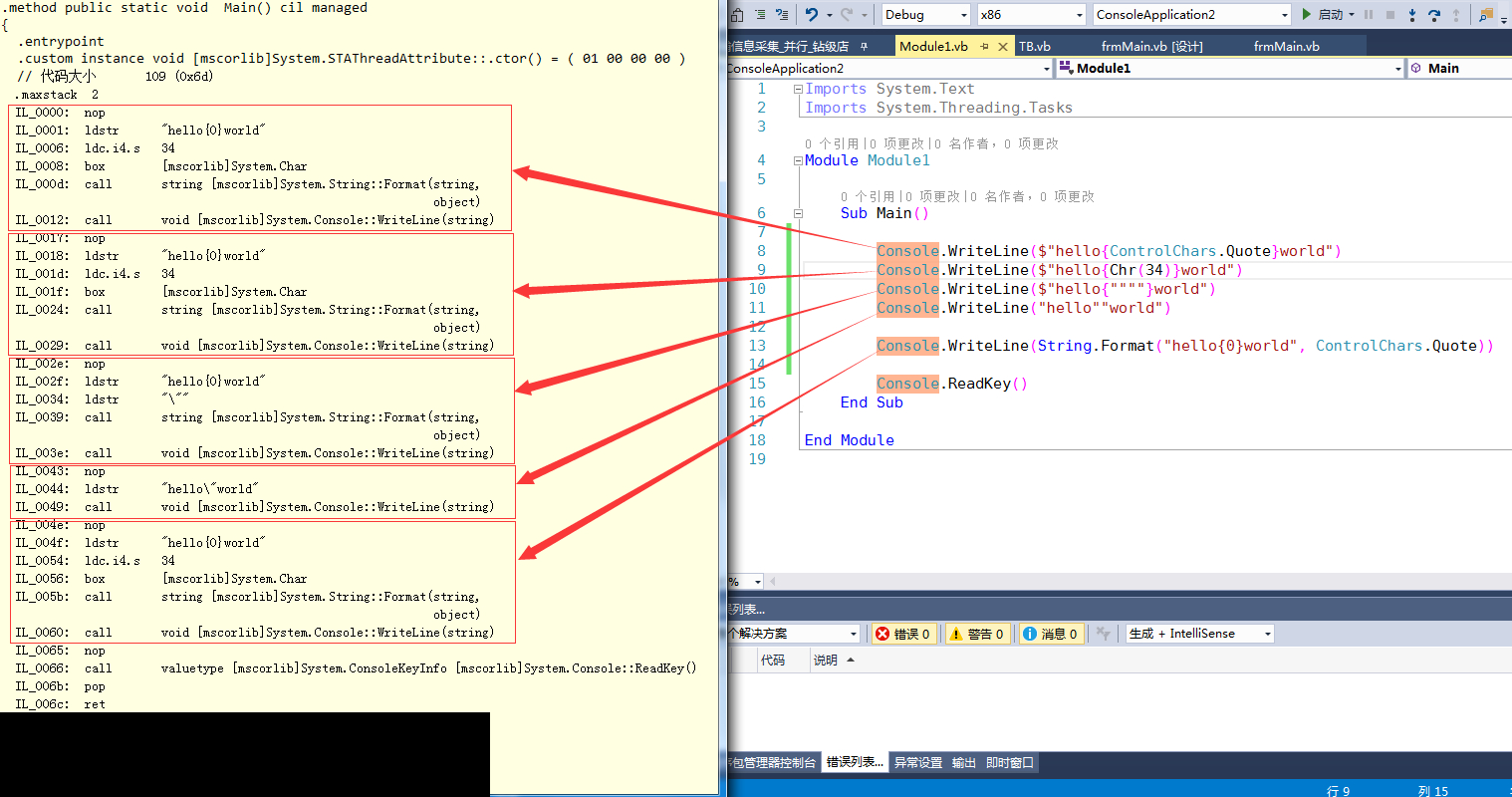
Task: Click the String.Format WriteLine code line
Action: coord(1184,346)
